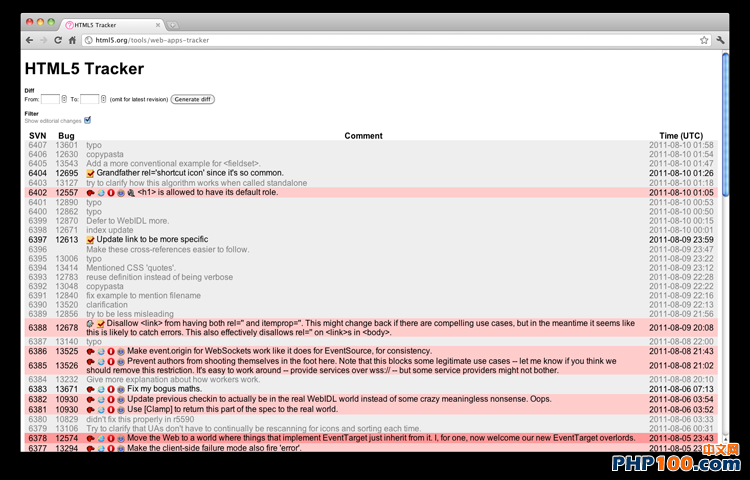Screen dimensions: 750x480
Task: Click the page's vertical scrollbar thumb
Action: (x=725, y=124)
